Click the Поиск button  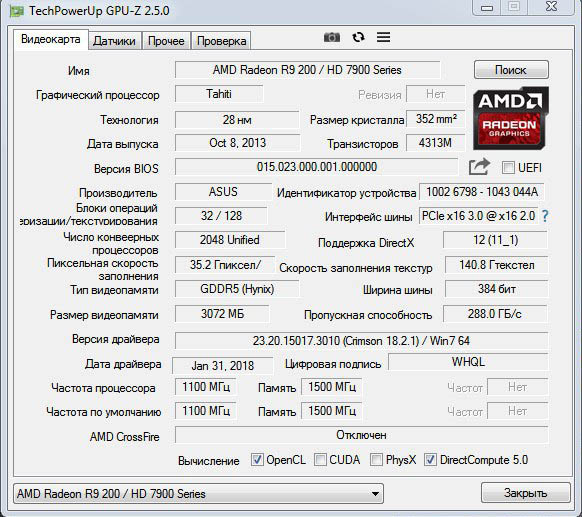coord(511,70)
